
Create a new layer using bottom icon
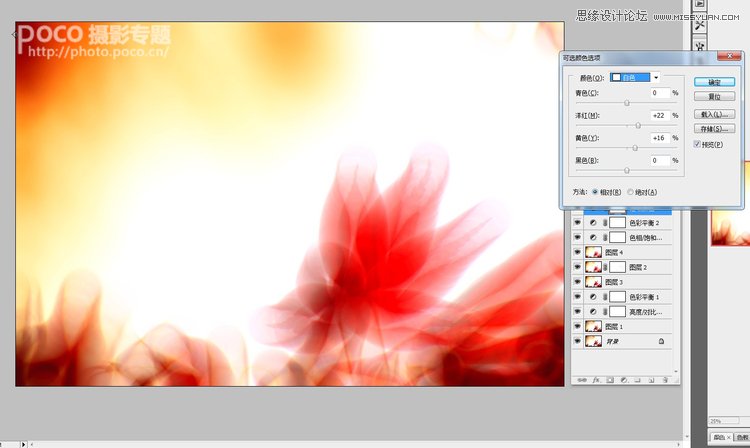click(651, 380)
